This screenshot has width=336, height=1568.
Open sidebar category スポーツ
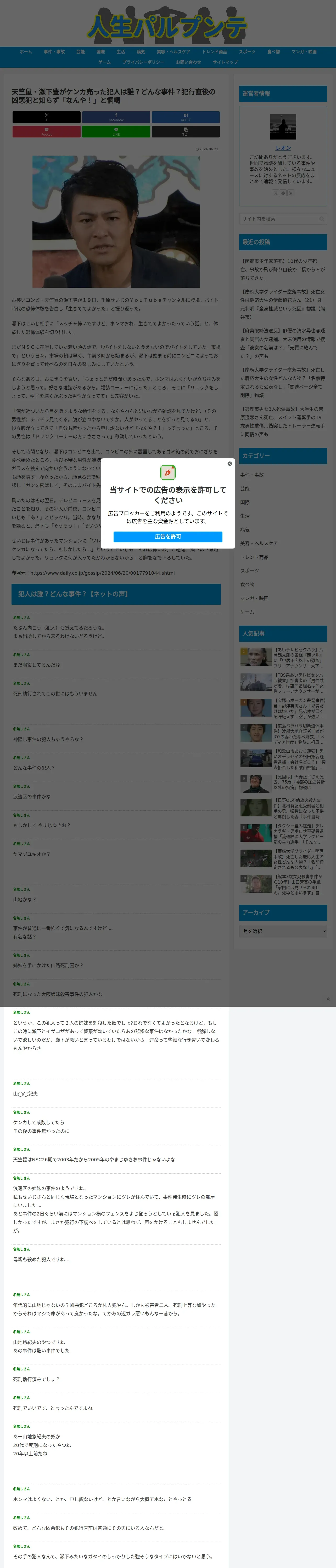249,571
